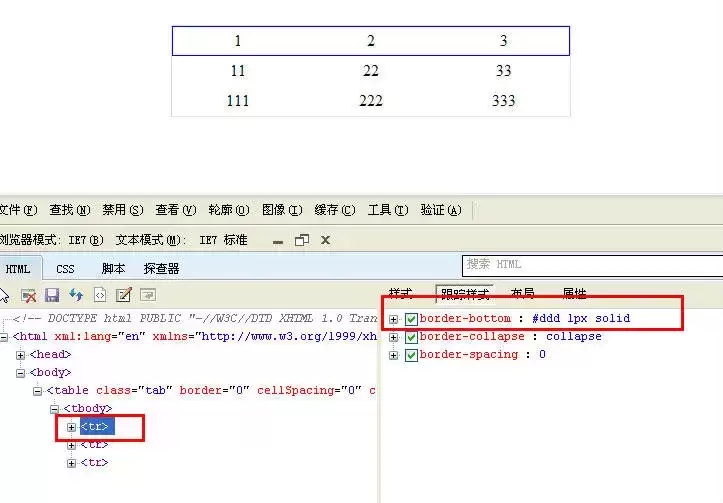The height and width of the screenshot is (503, 723).
Task: Collapse the body node
Action: [20, 373]
